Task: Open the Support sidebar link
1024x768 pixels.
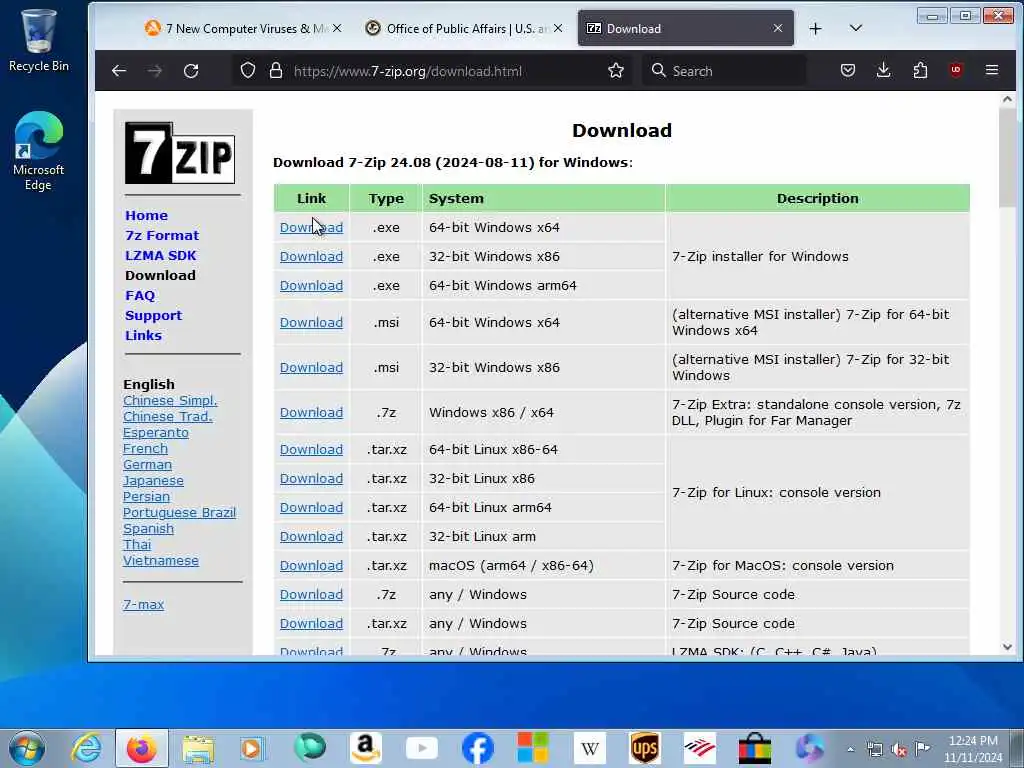Action: tap(153, 315)
